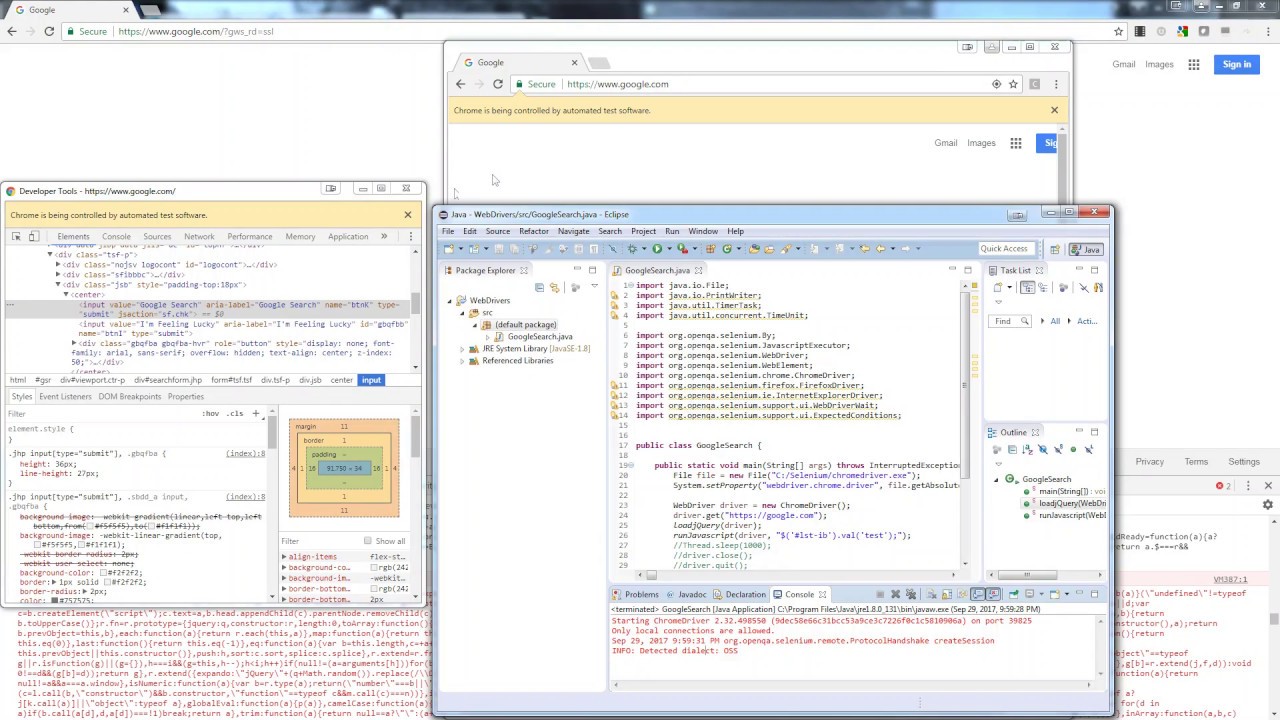Expand the Referenced Libraries node
Viewport: 1280px width, 720px height.
pyautogui.click(x=463, y=361)
